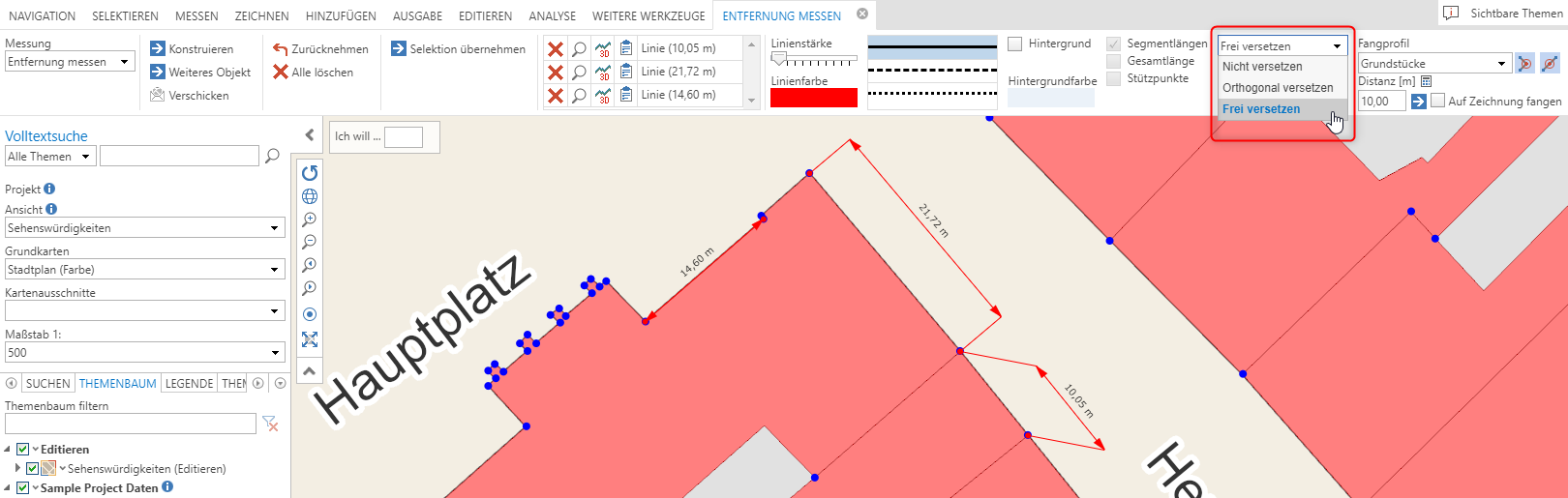This screenshot has height=498, width=1568.
Task: Zoom in with the plus magnifier icon
Action: click(x=310, y=220)
